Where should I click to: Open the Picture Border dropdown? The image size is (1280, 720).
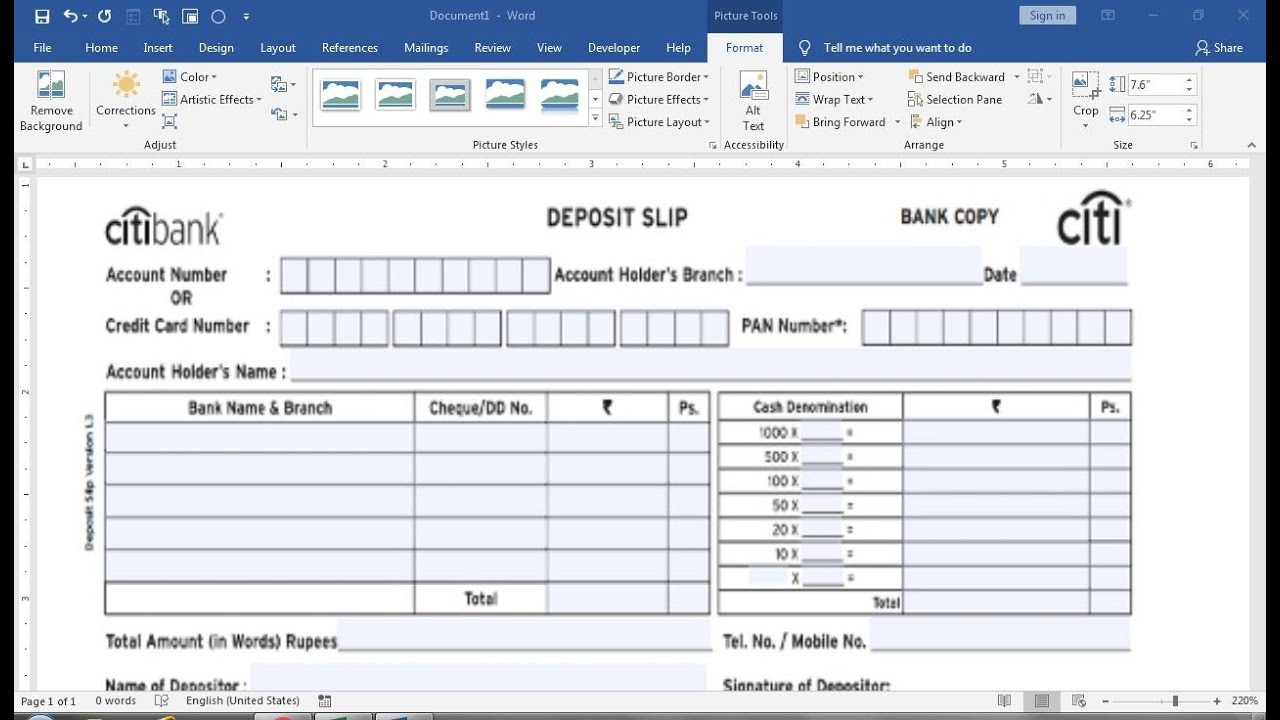[x=659, y=77]
